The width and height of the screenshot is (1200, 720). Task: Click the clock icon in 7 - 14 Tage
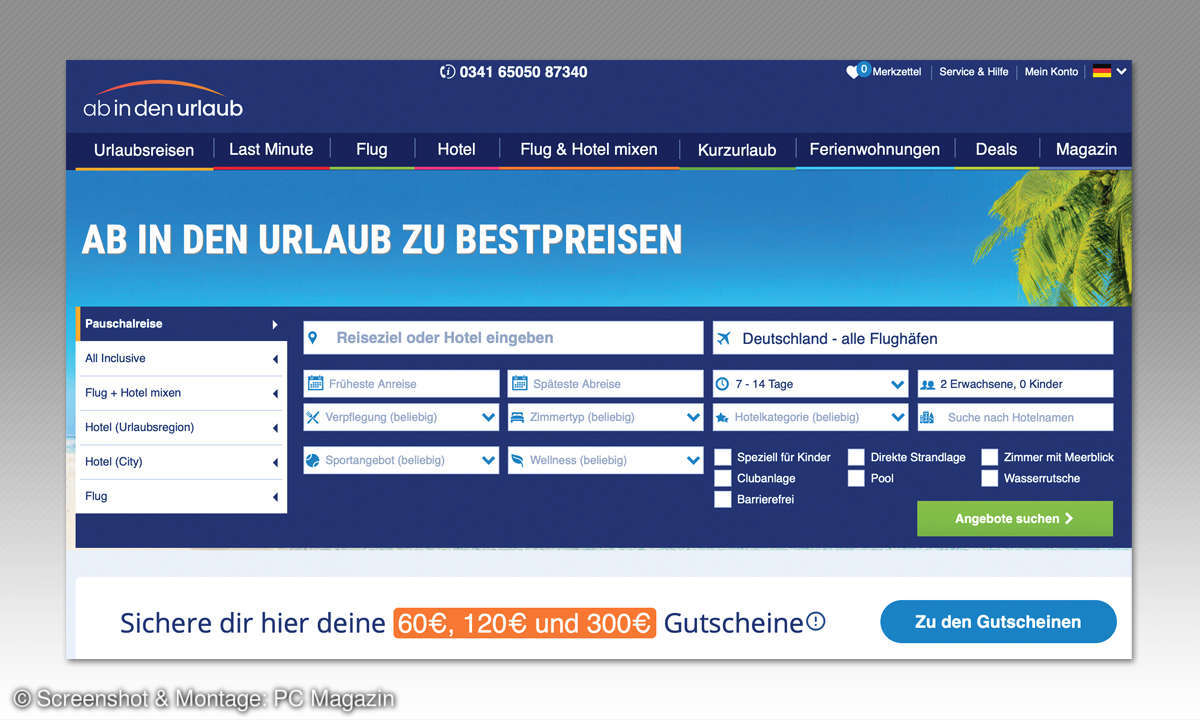(x=723, y=384)
